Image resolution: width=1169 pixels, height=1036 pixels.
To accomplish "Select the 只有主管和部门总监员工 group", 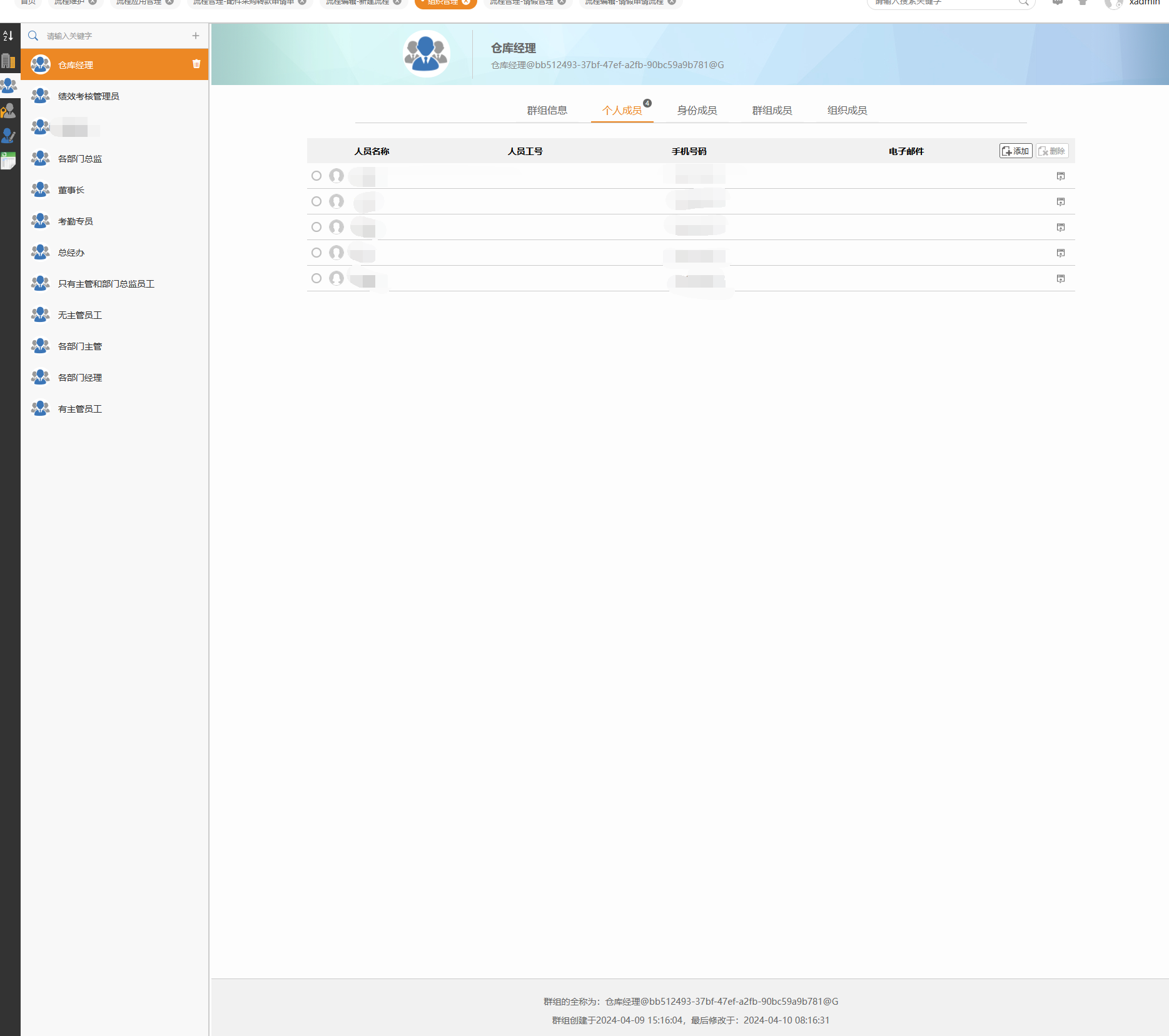I will [x=114, y=283].
